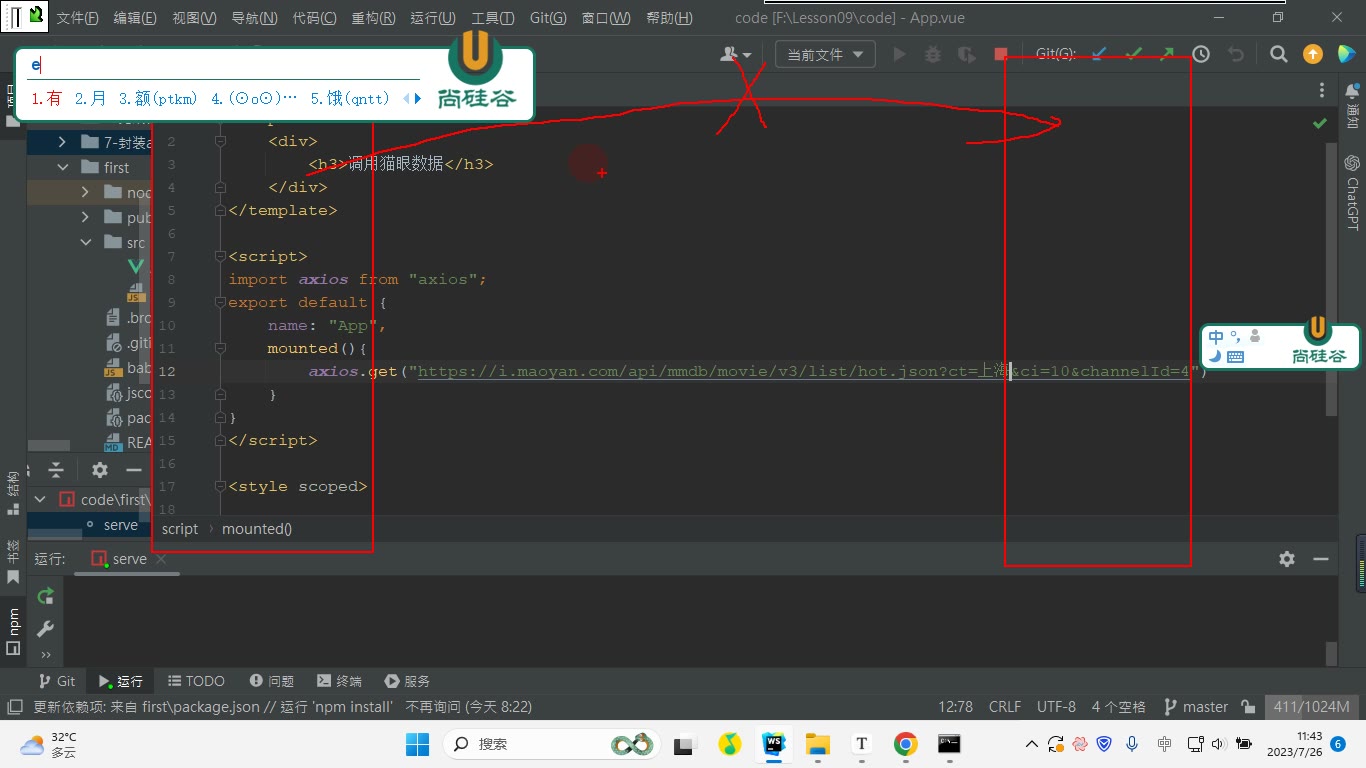Toggle read-only lock icon in status bar
Viewport: 1366px width, 768px height.
coord(1247,707)
